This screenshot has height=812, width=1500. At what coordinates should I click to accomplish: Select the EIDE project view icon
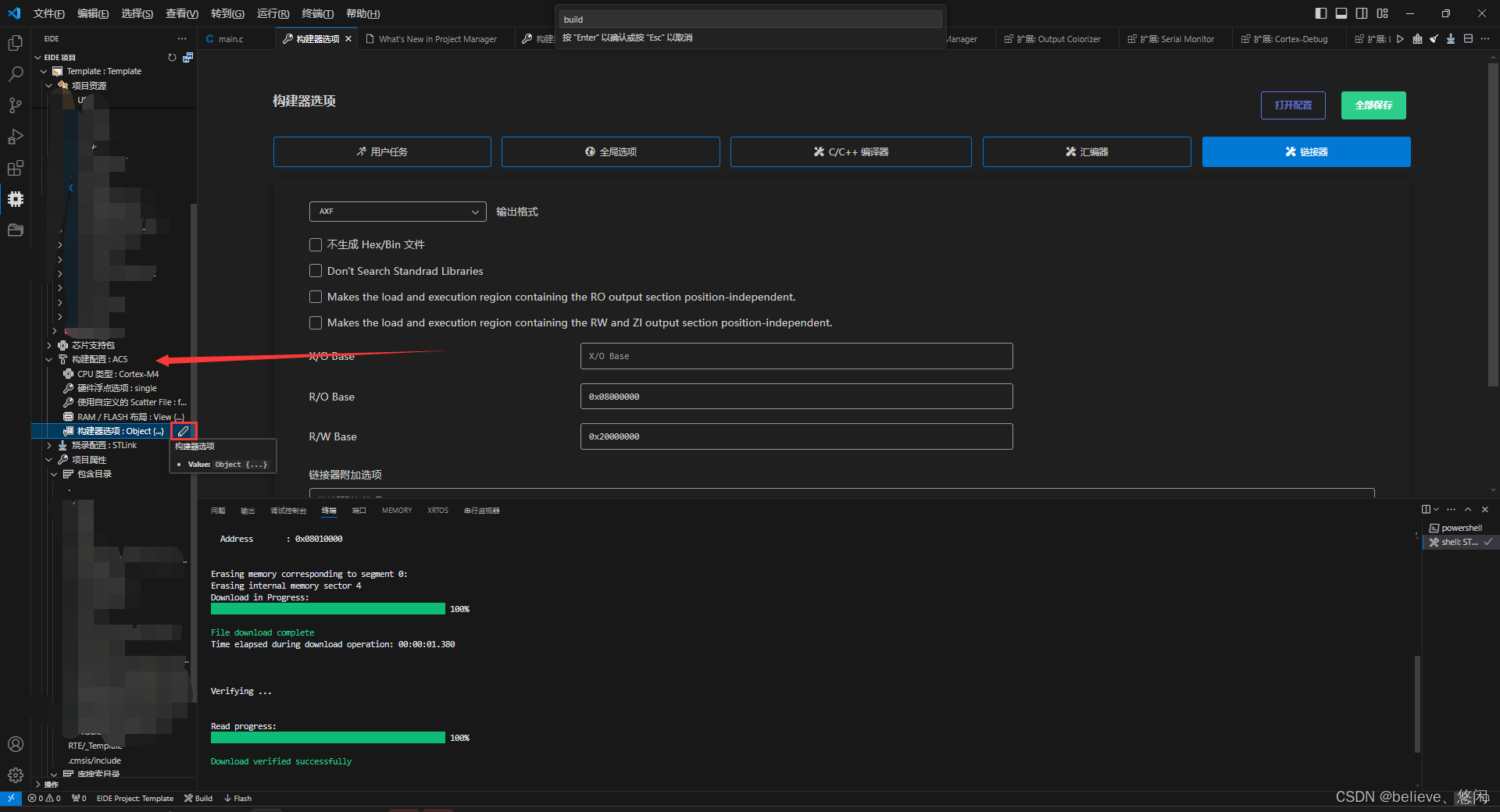tap(16, 199)
